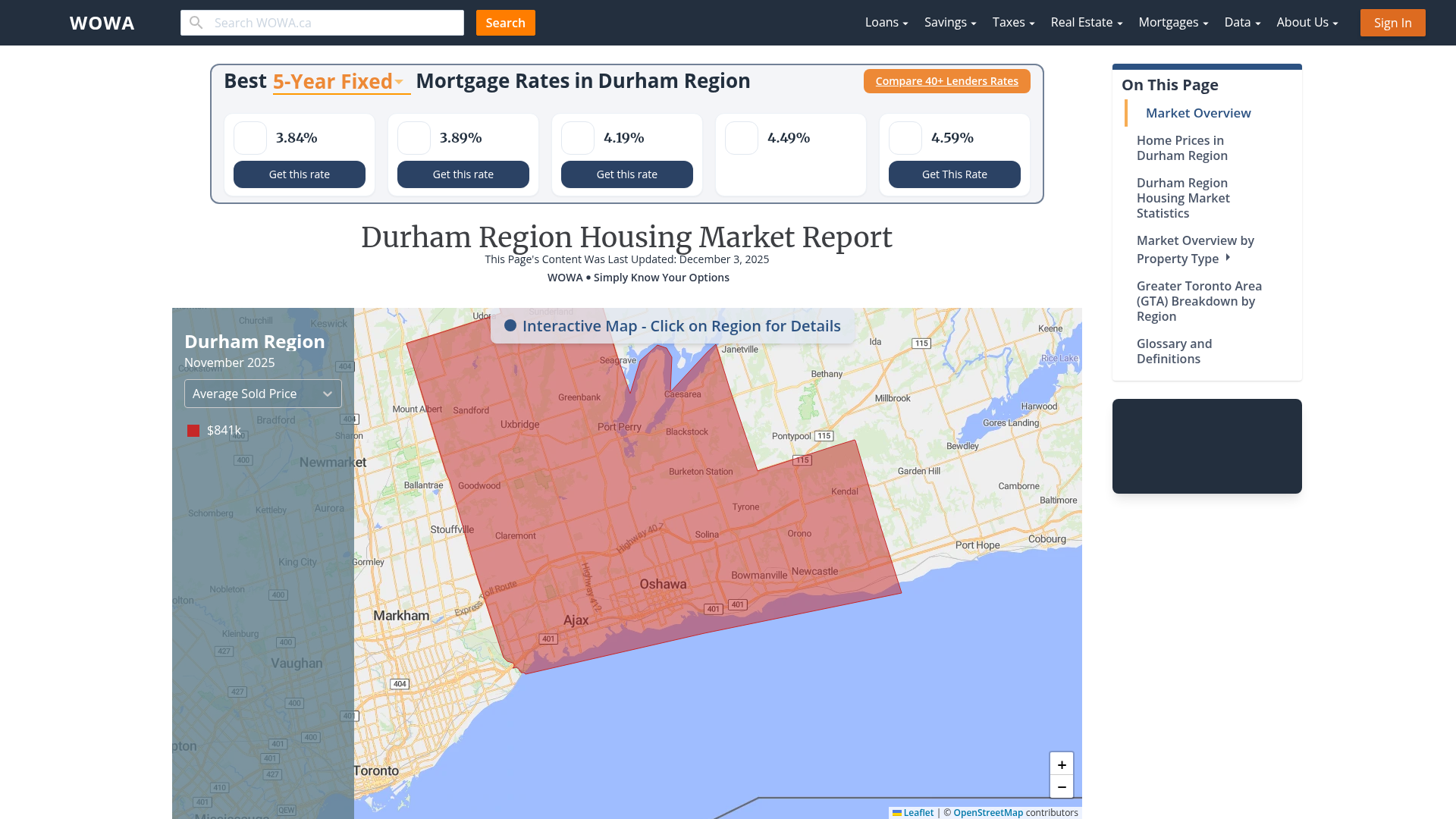Image resolution: width=1456 pixels, height=819 pixels.
Task: Expand Market Overview by Property Type section
Action: [1228, 258]
